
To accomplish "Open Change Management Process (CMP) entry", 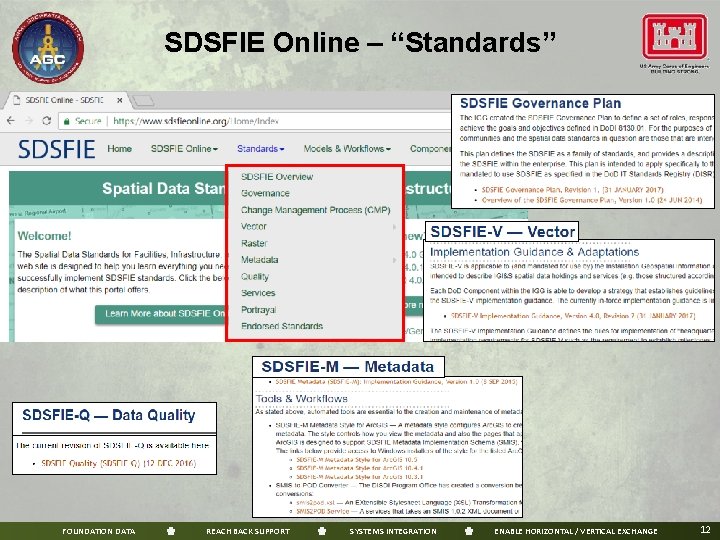I will pyautogui.click(x=315, y=210).
